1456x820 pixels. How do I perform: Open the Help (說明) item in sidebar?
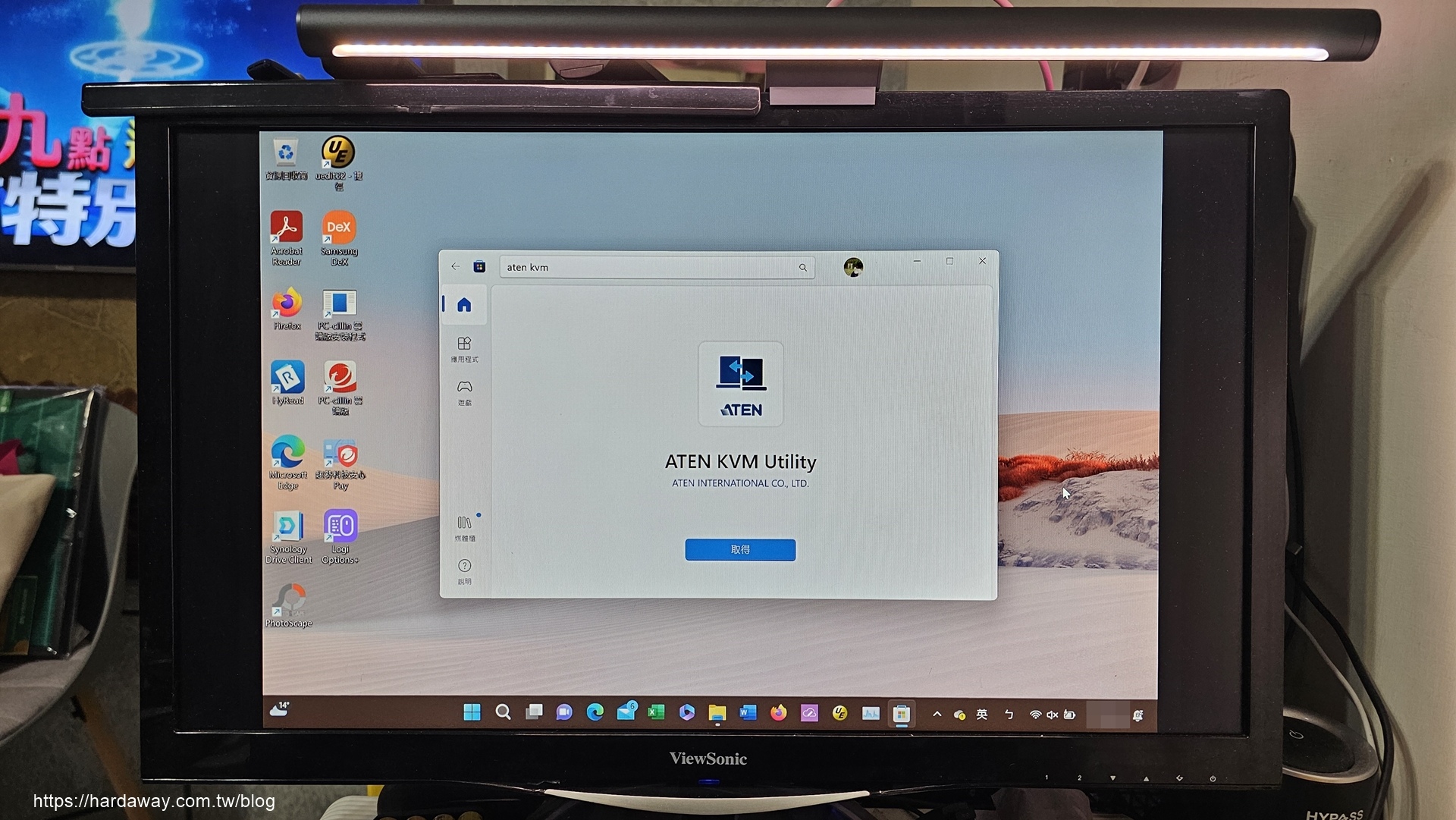pyautogui.click(x=464, y=571)
